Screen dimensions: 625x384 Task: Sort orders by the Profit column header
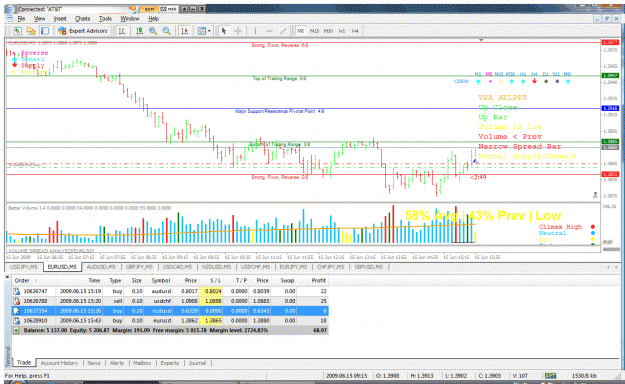pos(312,280)
